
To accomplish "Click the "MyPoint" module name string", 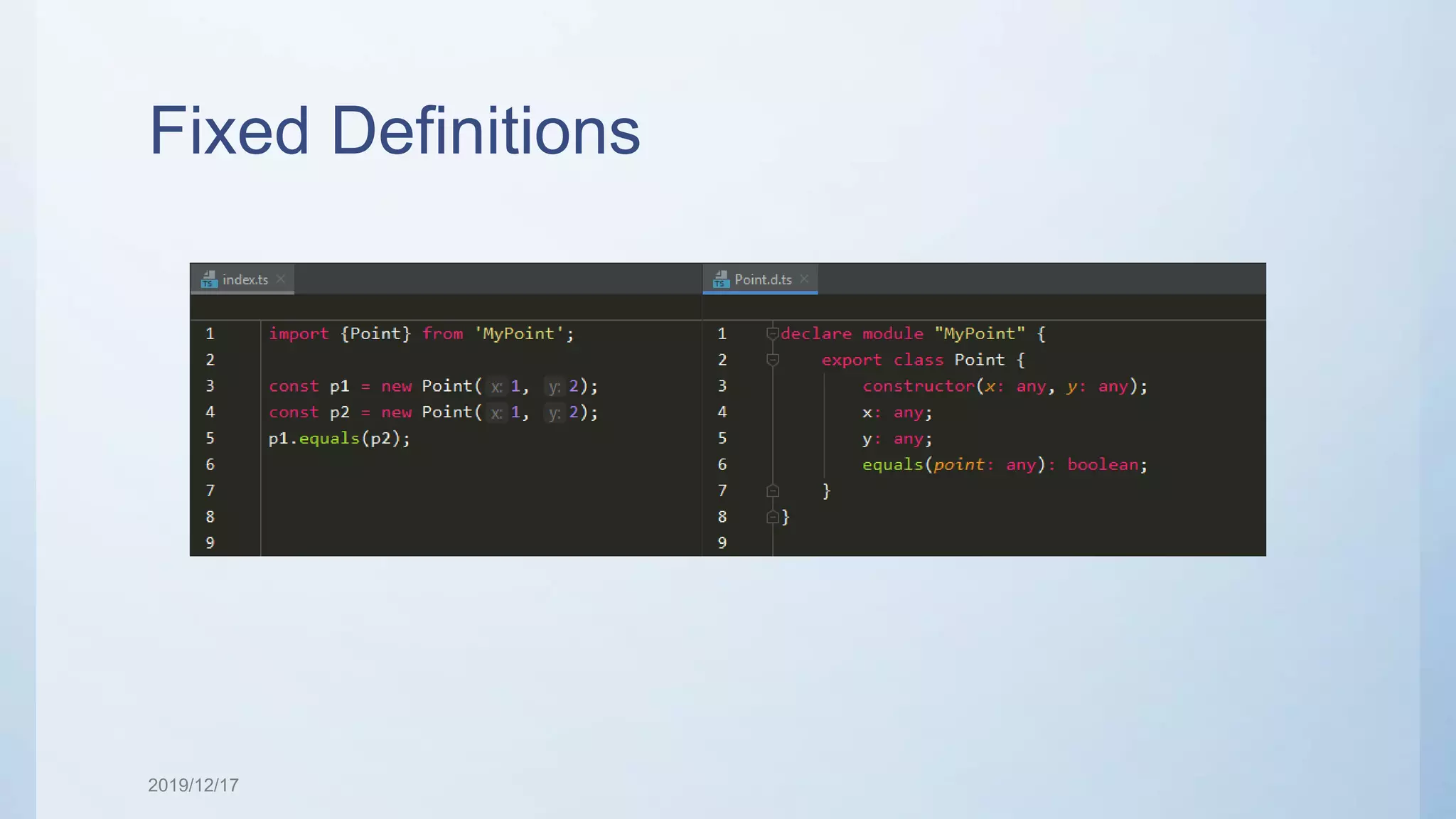I will (x=980, y=333).
